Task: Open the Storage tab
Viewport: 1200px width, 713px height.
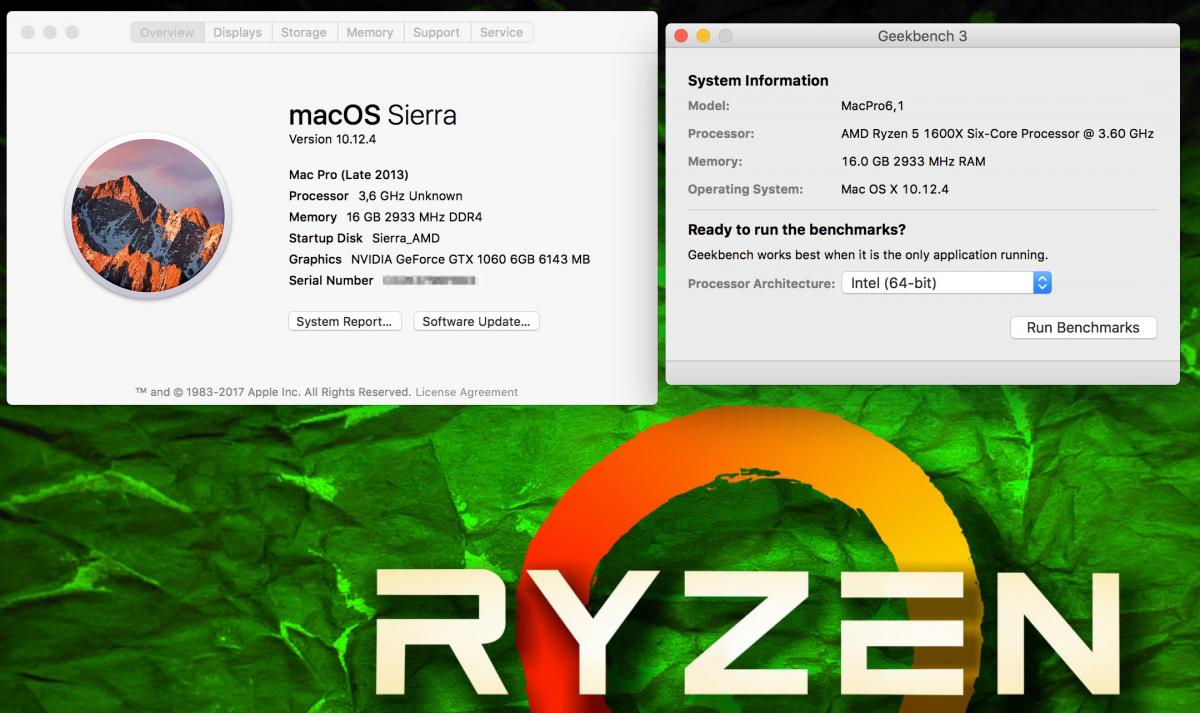Action: tap(304, 33)
